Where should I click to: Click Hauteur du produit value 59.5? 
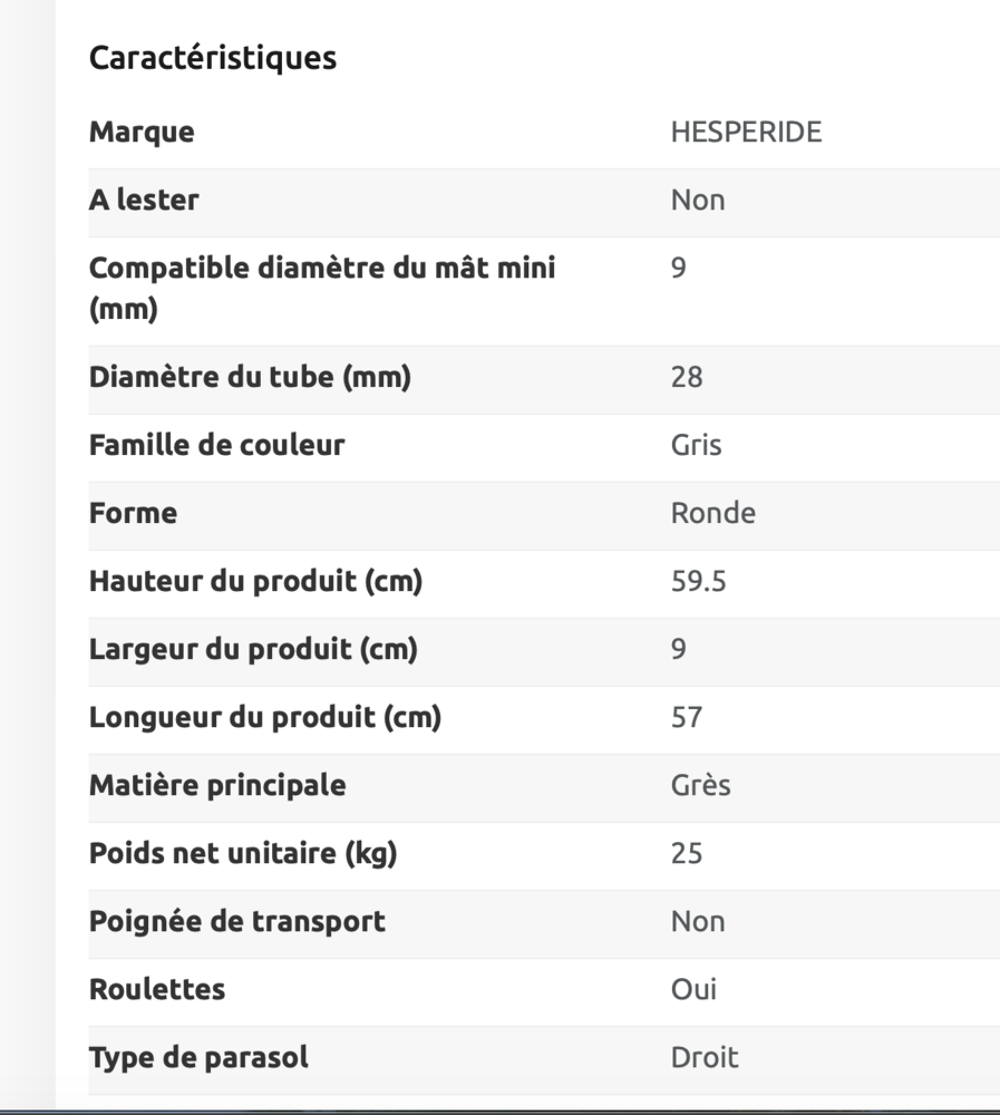[698, 581]
